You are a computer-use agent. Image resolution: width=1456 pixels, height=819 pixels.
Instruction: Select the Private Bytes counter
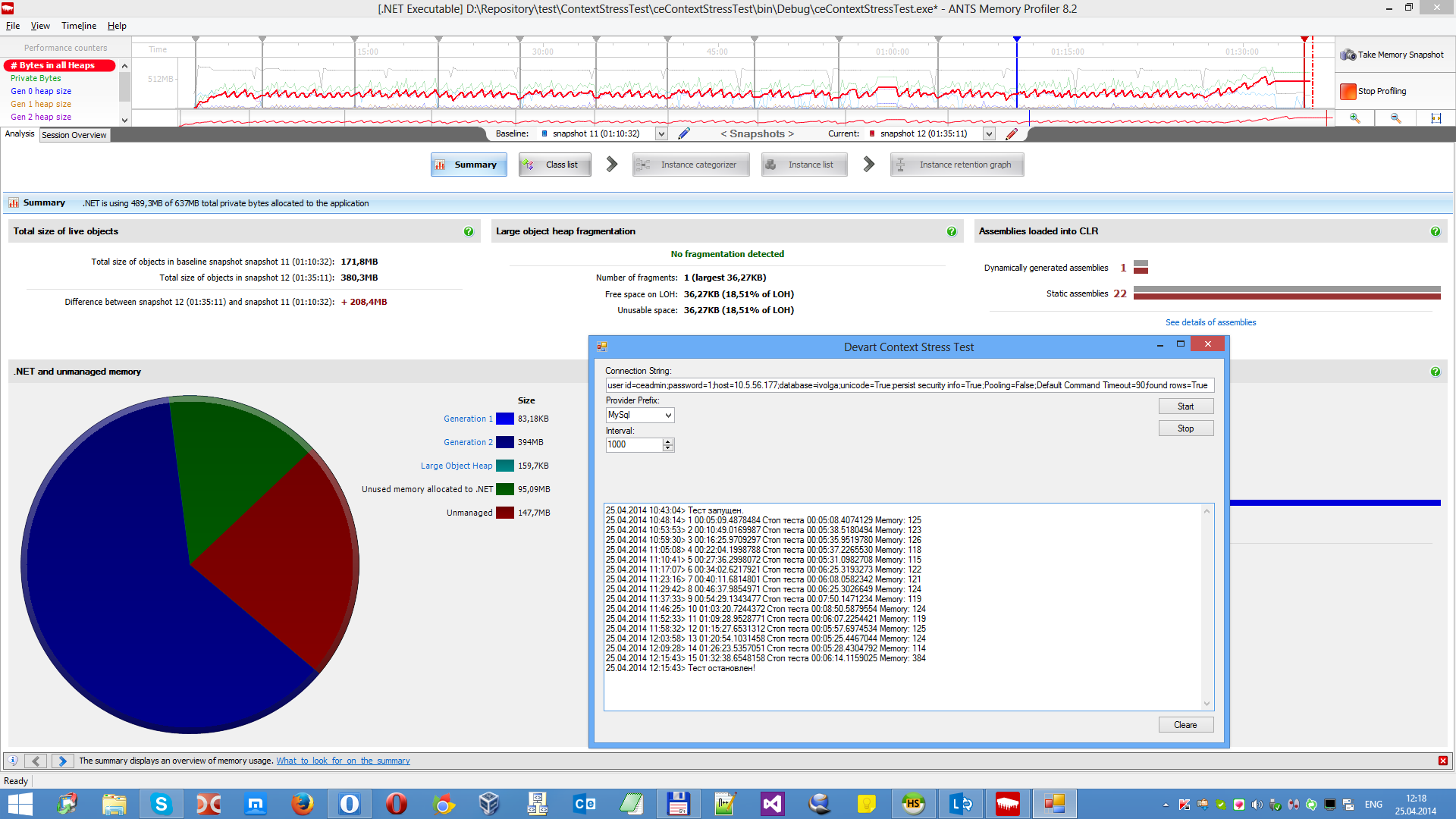(x=36, y=78)
